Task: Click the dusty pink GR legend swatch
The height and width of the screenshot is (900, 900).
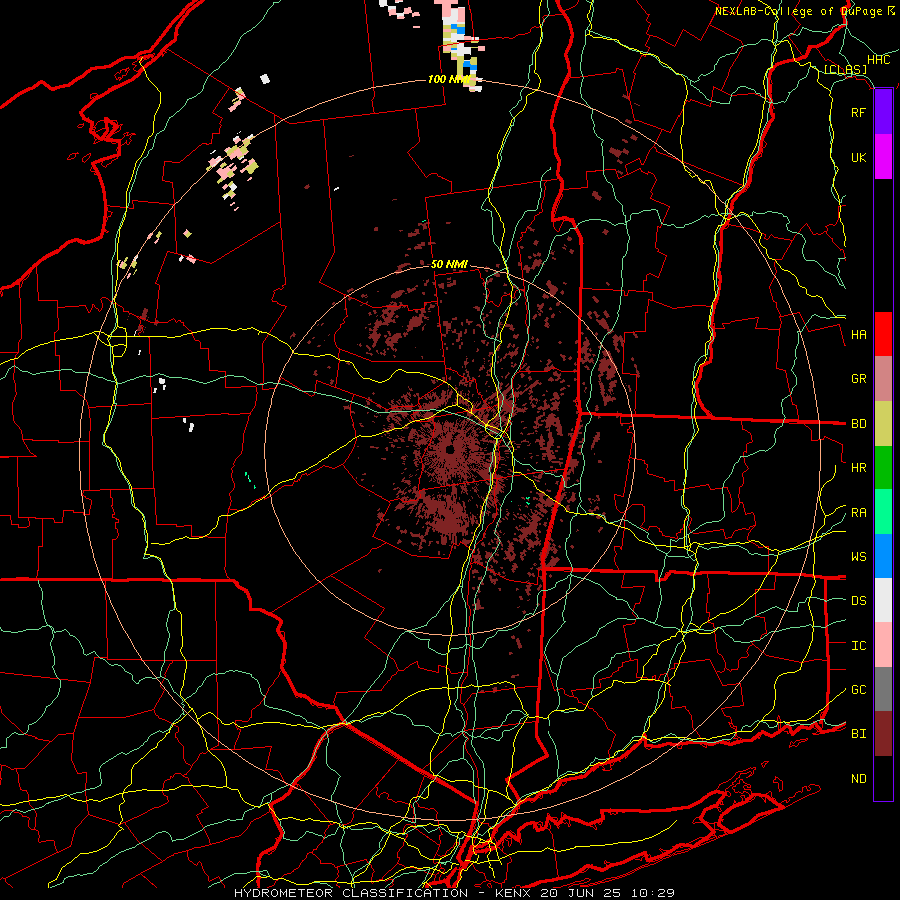Action: tap(883, 379)
